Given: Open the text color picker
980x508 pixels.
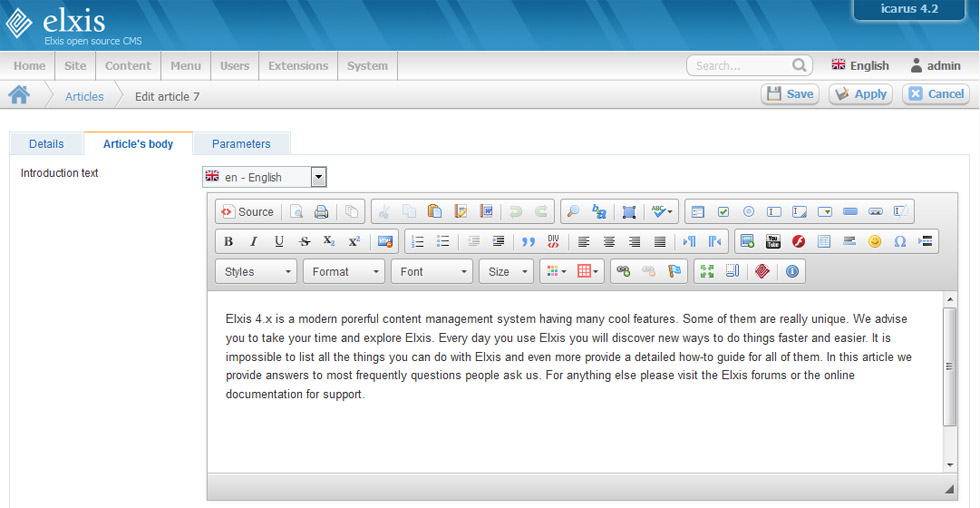Looking at the screenshot, I should pyautogui.click(x=556, y=271).
